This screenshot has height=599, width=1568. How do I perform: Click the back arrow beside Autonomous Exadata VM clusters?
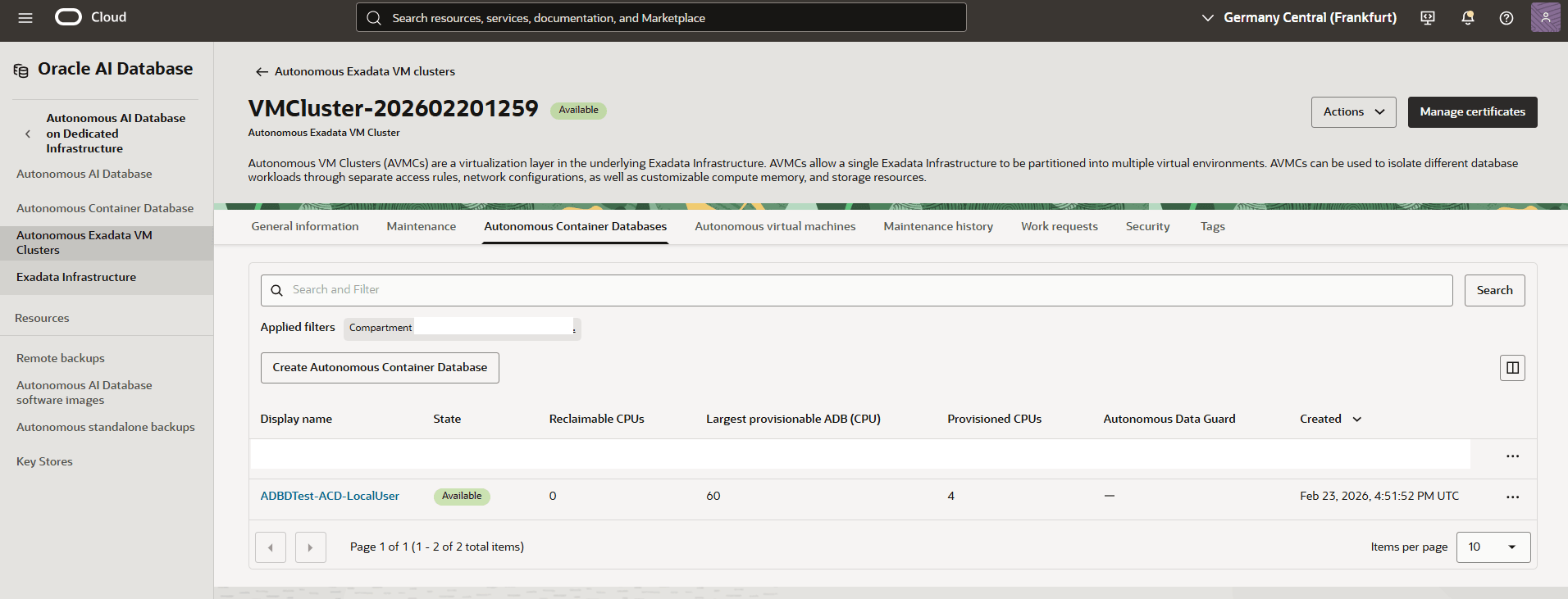pyautogui.click(x=262, y=72)
